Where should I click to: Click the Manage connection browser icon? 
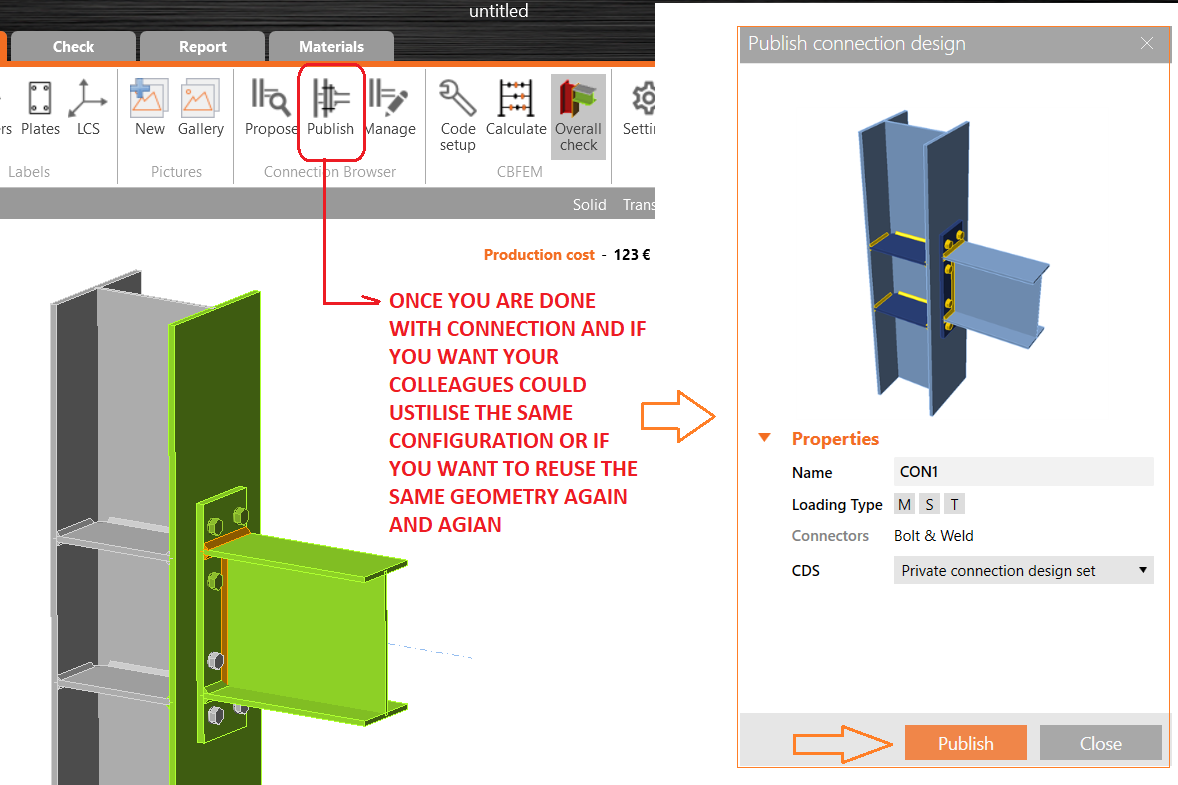coord(390,107)
